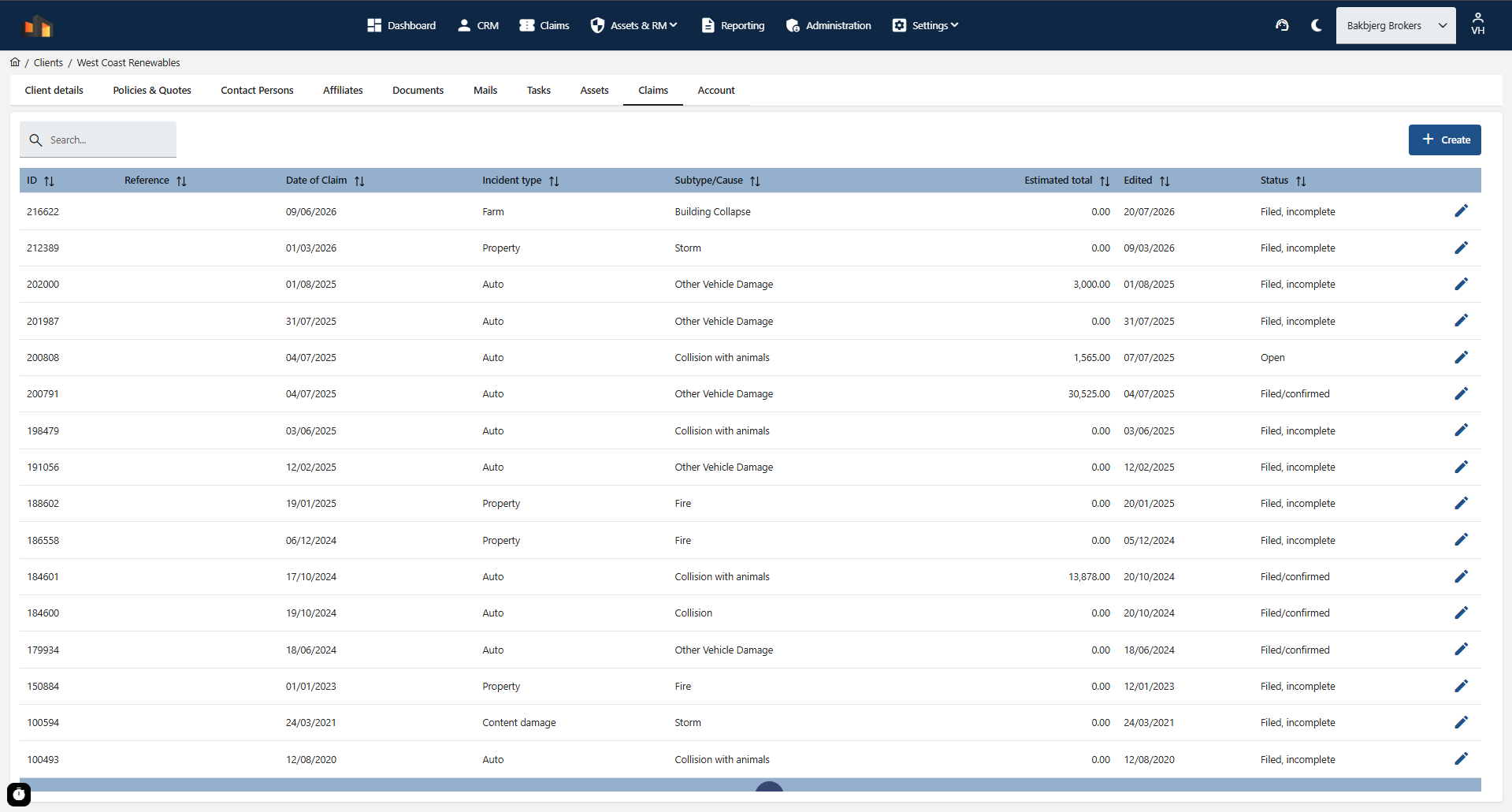
Task: Sort by Subtype/Cause column
Action: pos(755,181)
